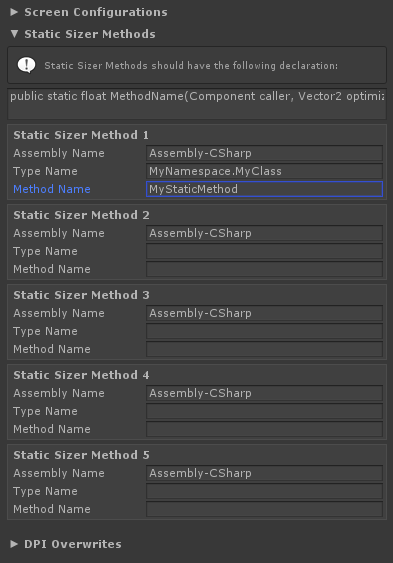Viewport: 393px width, 563px height.
Task: Click empty Method Name field of Method 2
Action: click(x=265, y=269)
